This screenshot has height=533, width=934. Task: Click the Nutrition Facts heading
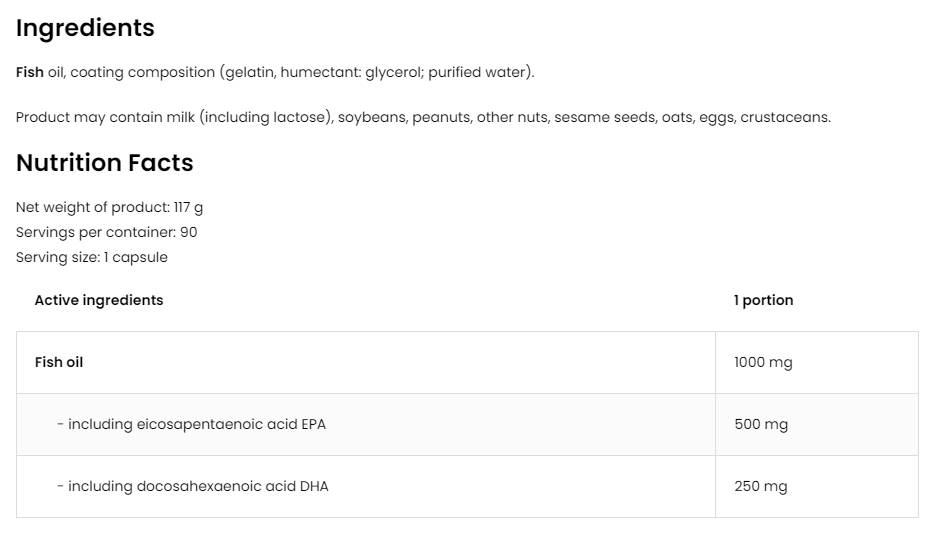click(104, 163)
